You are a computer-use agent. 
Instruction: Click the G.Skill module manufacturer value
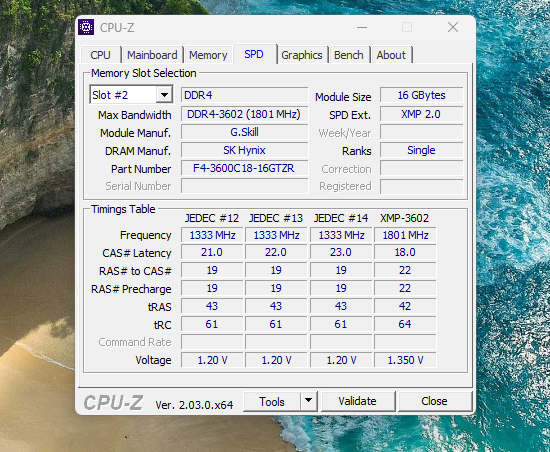(x=244, y=132)
